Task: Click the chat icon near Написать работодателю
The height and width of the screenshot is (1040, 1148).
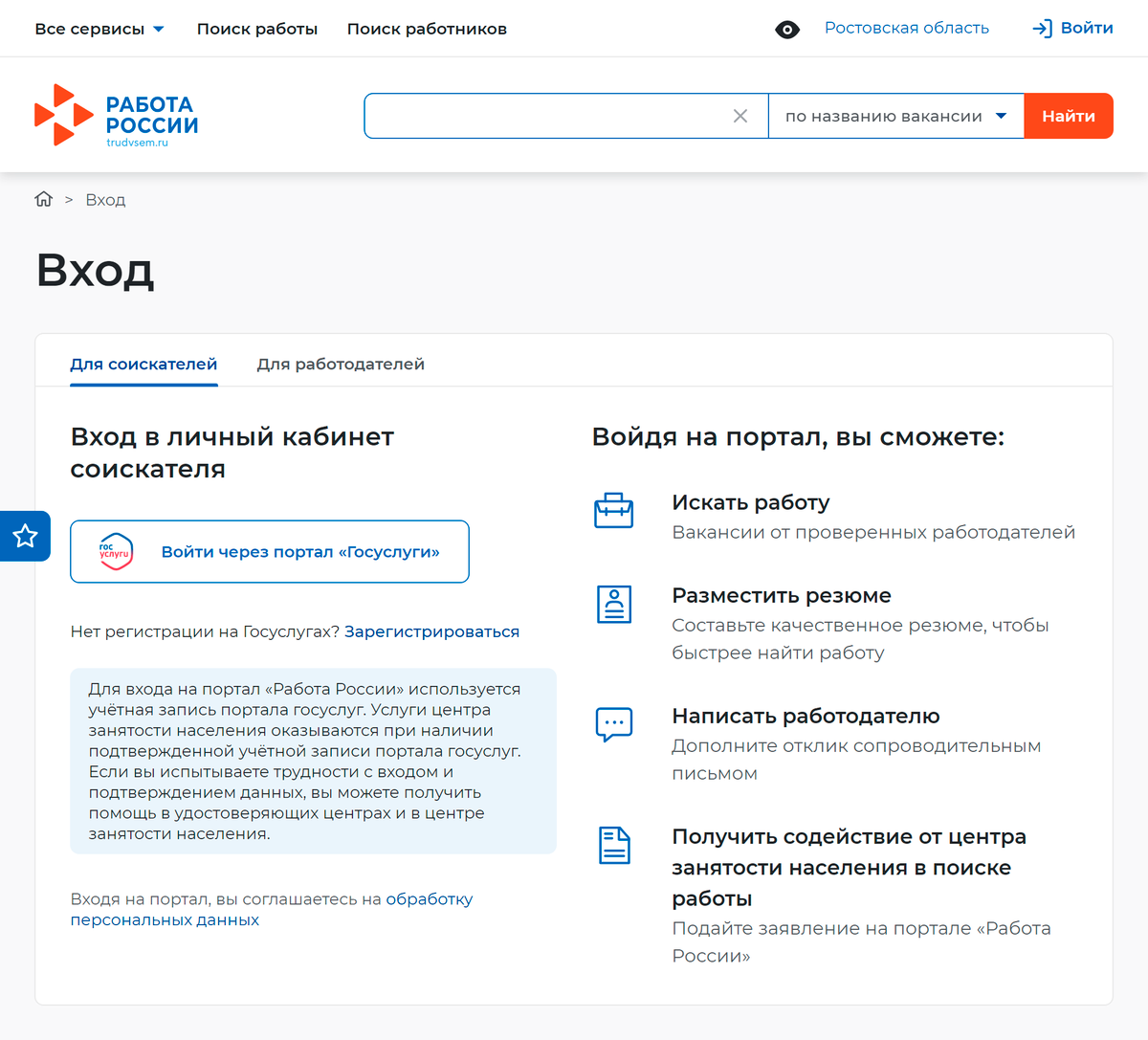Action: coord(614,724)
